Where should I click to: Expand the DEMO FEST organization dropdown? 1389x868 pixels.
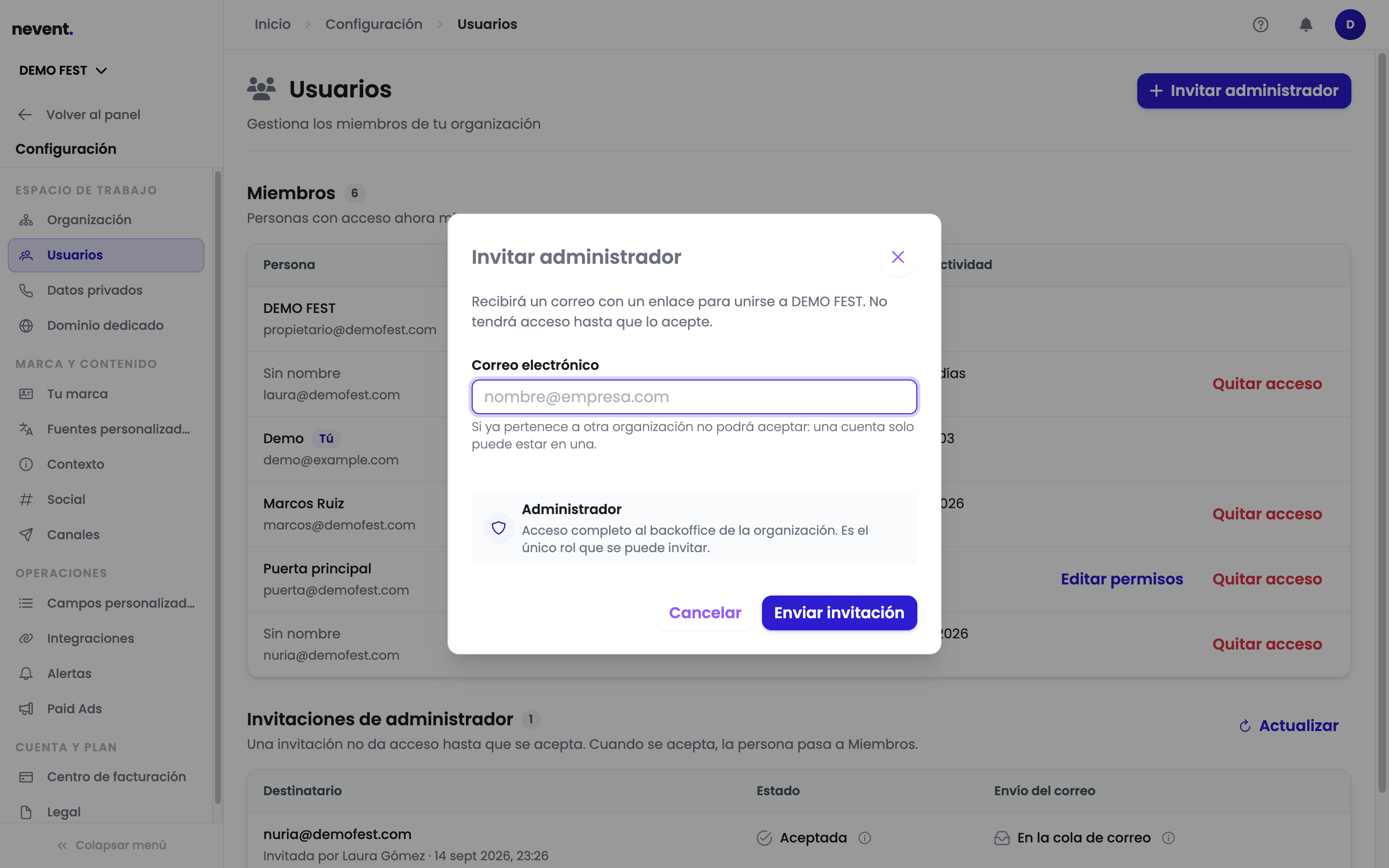click(63, 70)
